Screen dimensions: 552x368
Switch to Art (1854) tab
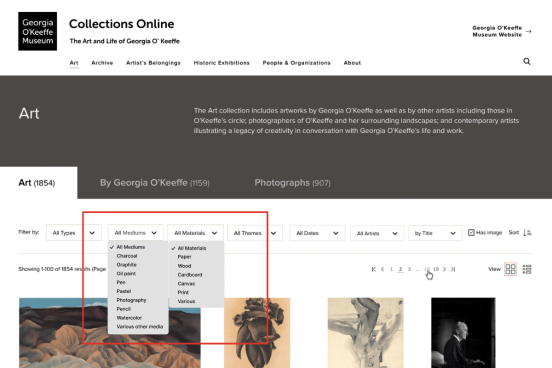tap(39, 183)
